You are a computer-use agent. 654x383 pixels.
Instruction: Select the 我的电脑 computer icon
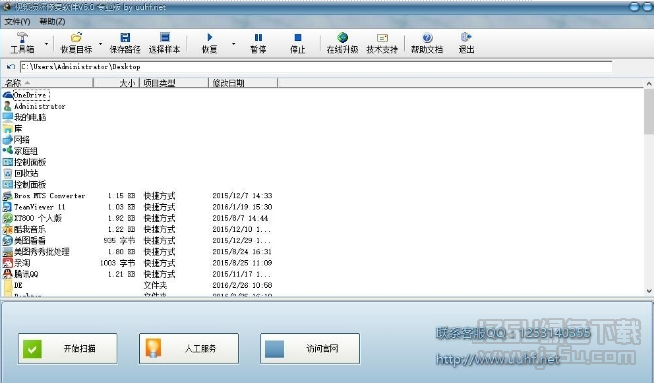tap(8, 117)
